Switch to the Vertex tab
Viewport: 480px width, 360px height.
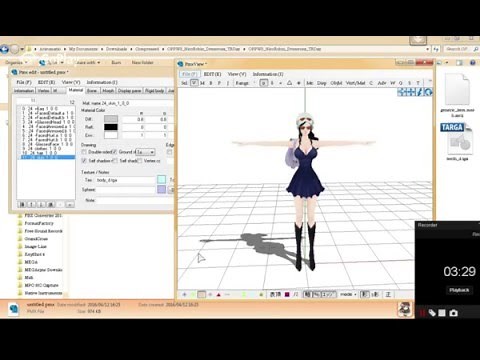[43, 91]
